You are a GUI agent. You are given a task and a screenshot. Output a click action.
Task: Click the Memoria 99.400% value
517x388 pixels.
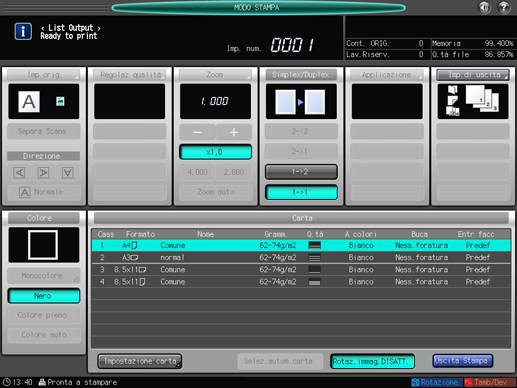click(x=499, y=44)
